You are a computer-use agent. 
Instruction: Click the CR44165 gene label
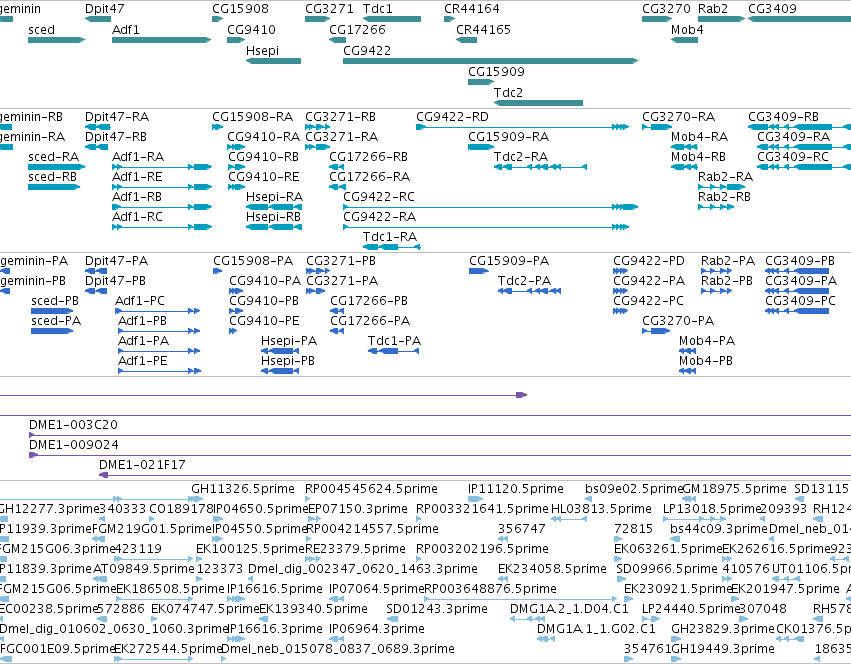pos(483,30)
